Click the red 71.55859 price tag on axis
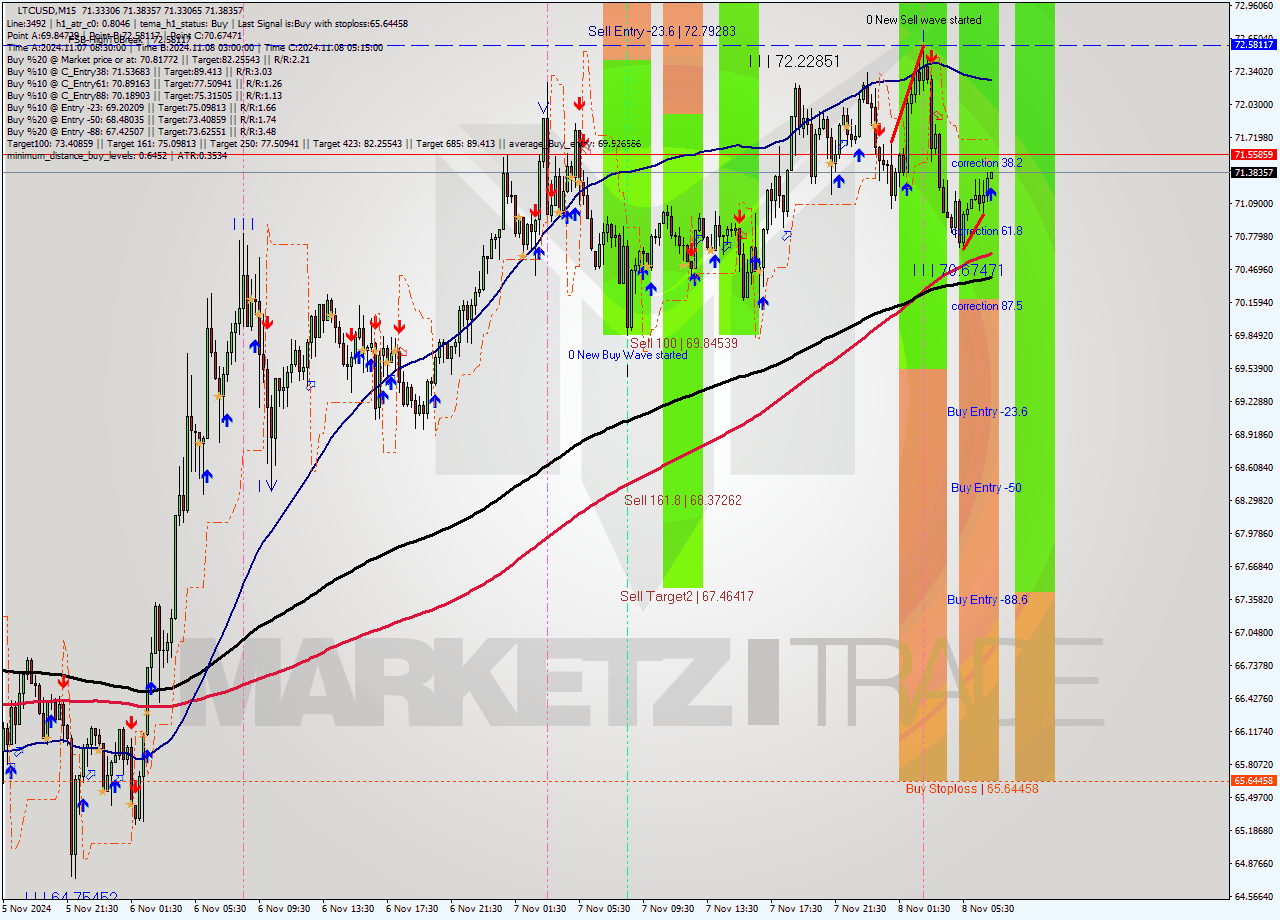This screenshot has height=920, width=1280. (1254, 155)
